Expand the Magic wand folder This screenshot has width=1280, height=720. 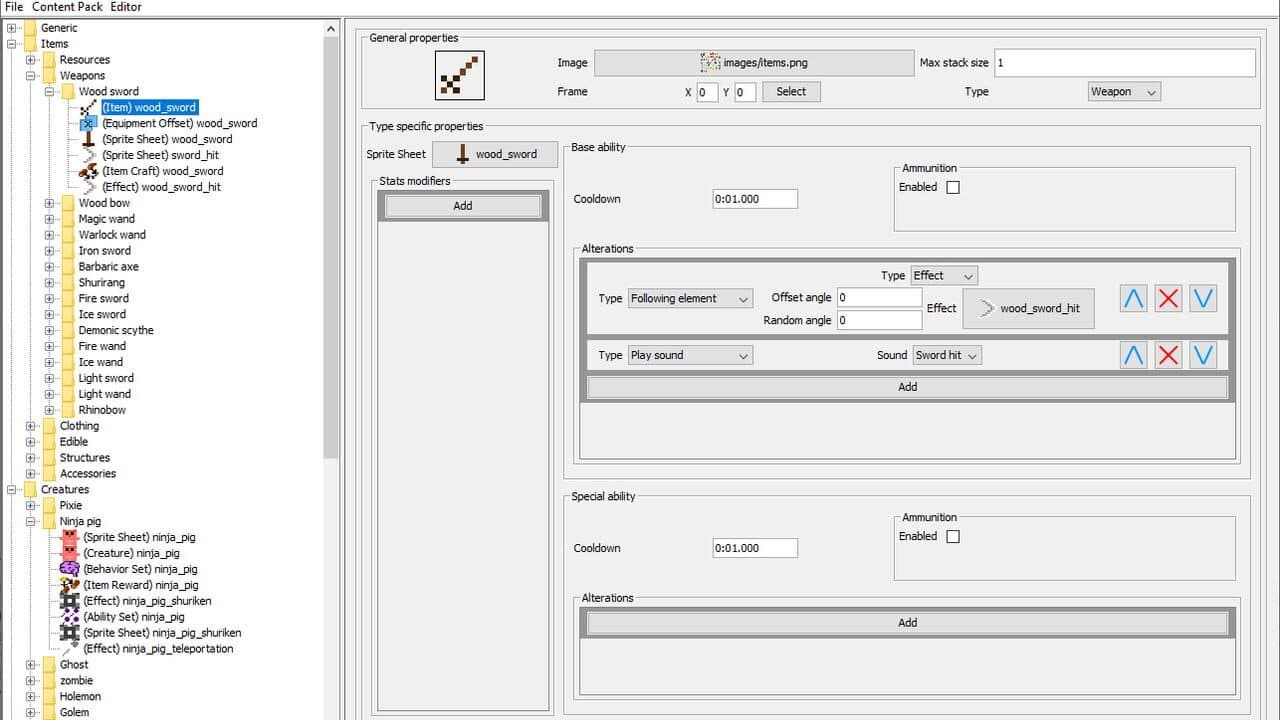[49, 219]
